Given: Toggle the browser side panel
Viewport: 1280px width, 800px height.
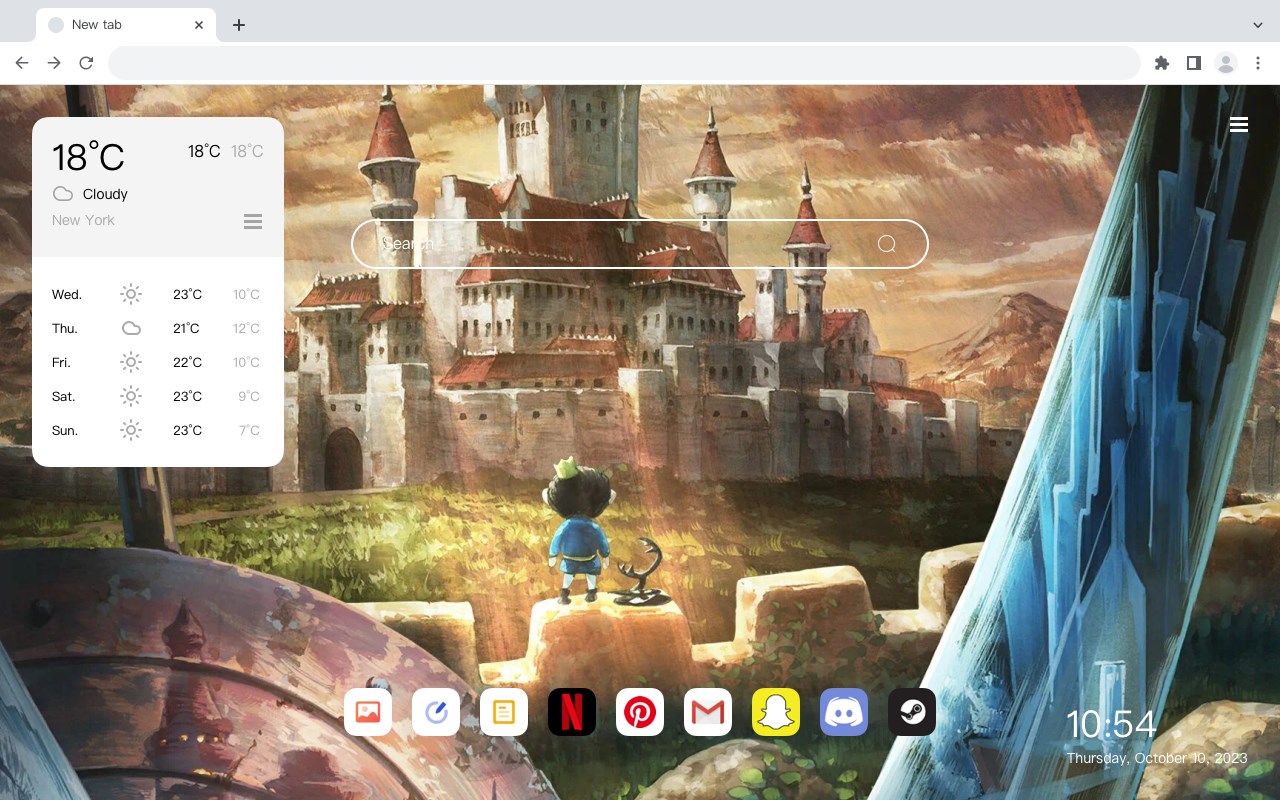Looking at the screenshot, I should pos(1193,63).
